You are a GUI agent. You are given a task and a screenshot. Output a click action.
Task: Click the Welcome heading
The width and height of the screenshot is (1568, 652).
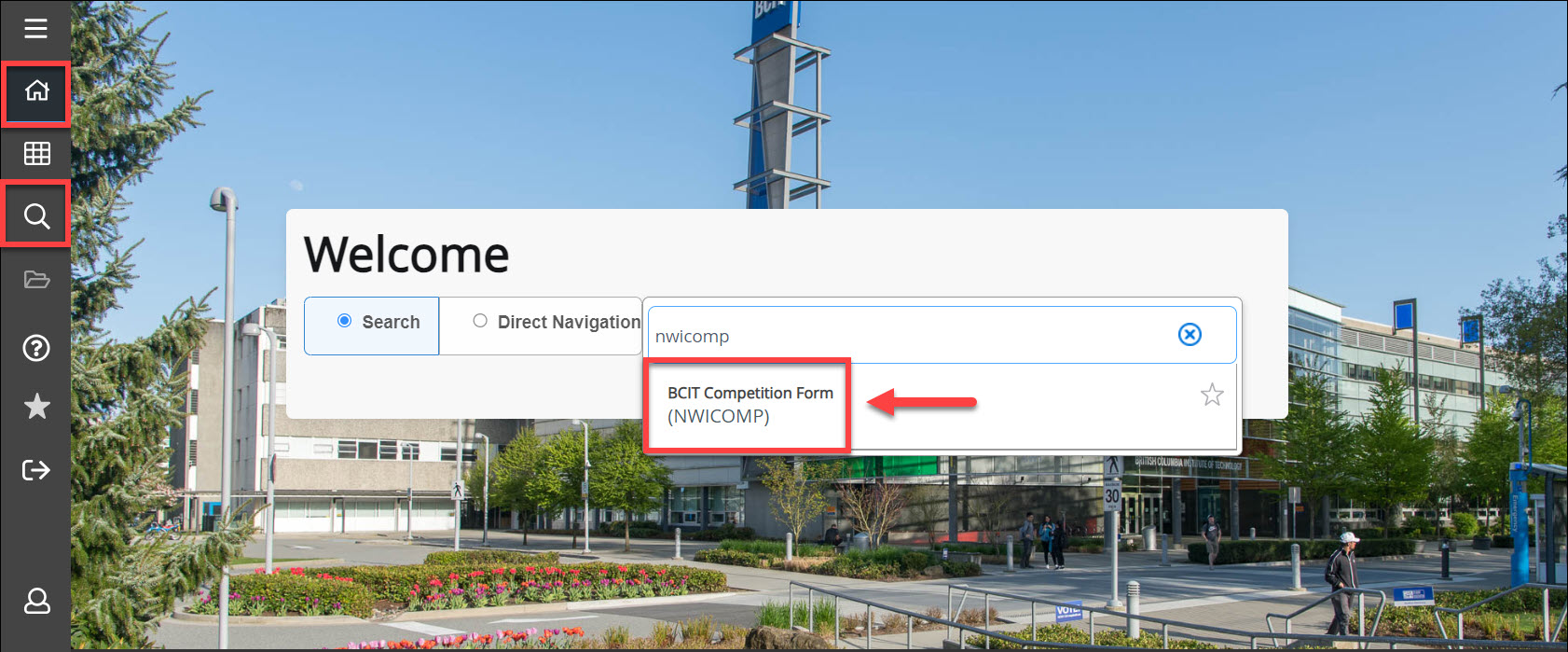click(406, 255)
